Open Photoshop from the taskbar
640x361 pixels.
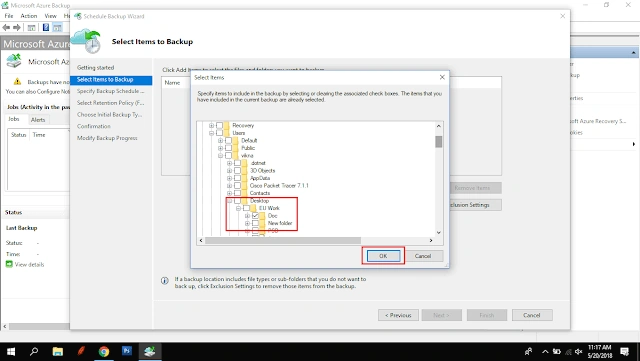coord(127,351)
